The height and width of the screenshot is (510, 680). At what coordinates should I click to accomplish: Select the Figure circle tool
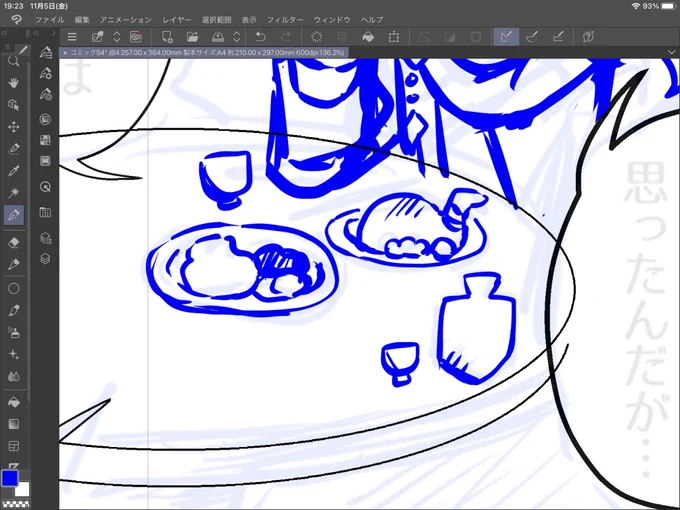pos(13,288)
